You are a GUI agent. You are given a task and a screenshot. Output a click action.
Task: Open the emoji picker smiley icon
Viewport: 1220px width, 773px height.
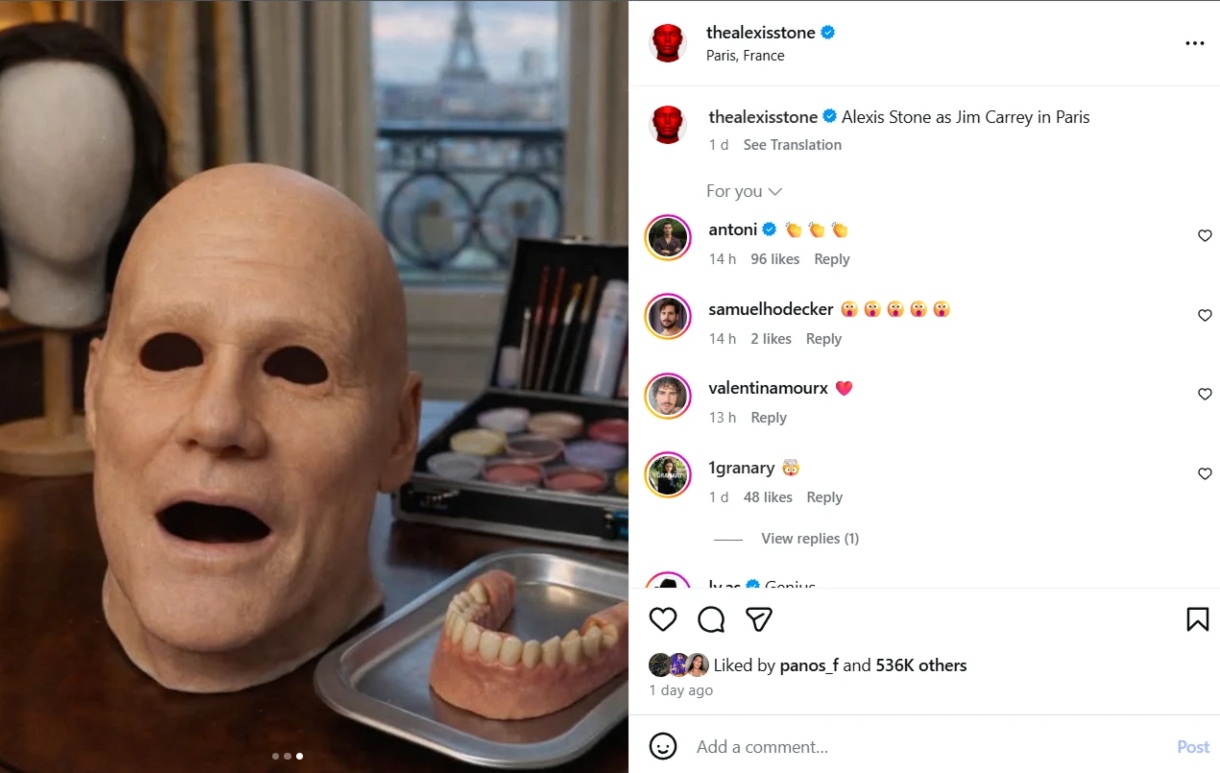tap(663, 746)
